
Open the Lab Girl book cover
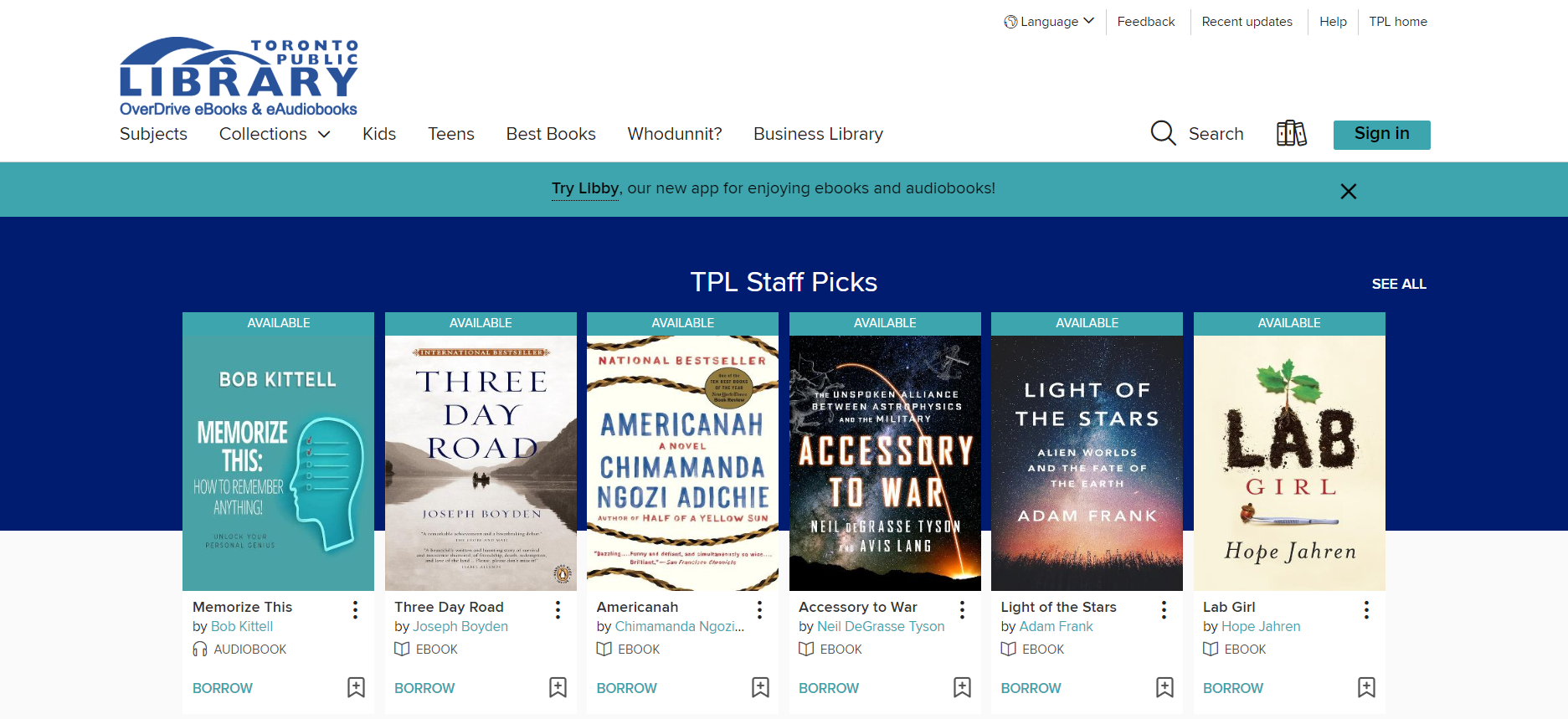click(1289, 463)
